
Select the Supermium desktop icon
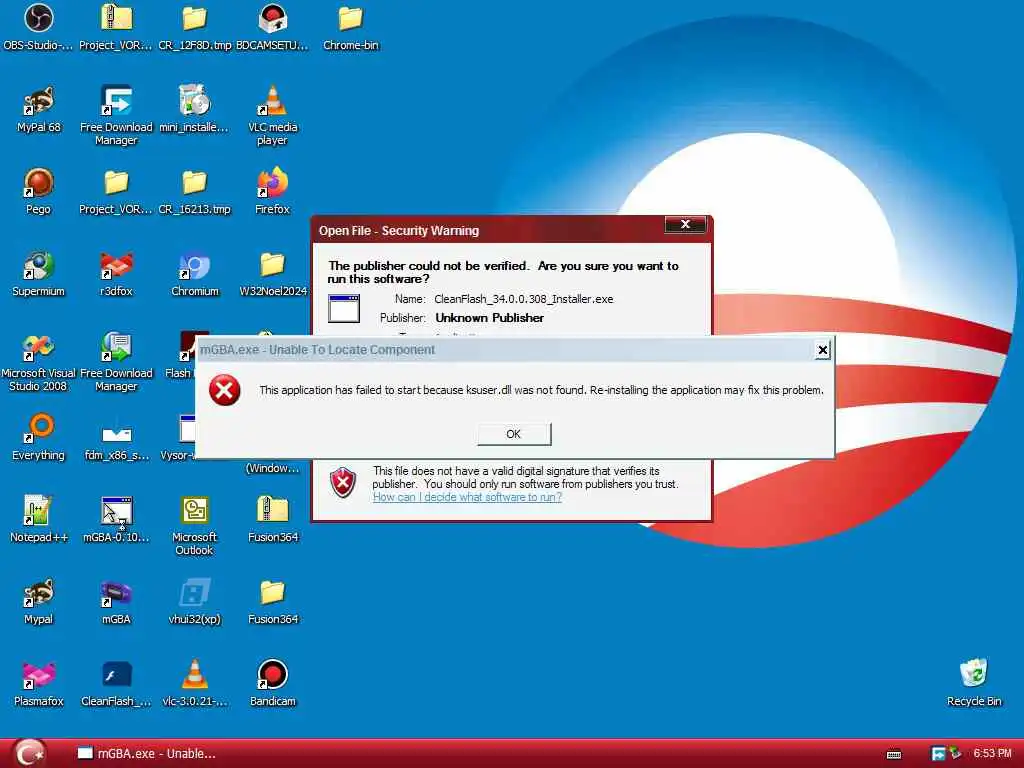(39, 273)
